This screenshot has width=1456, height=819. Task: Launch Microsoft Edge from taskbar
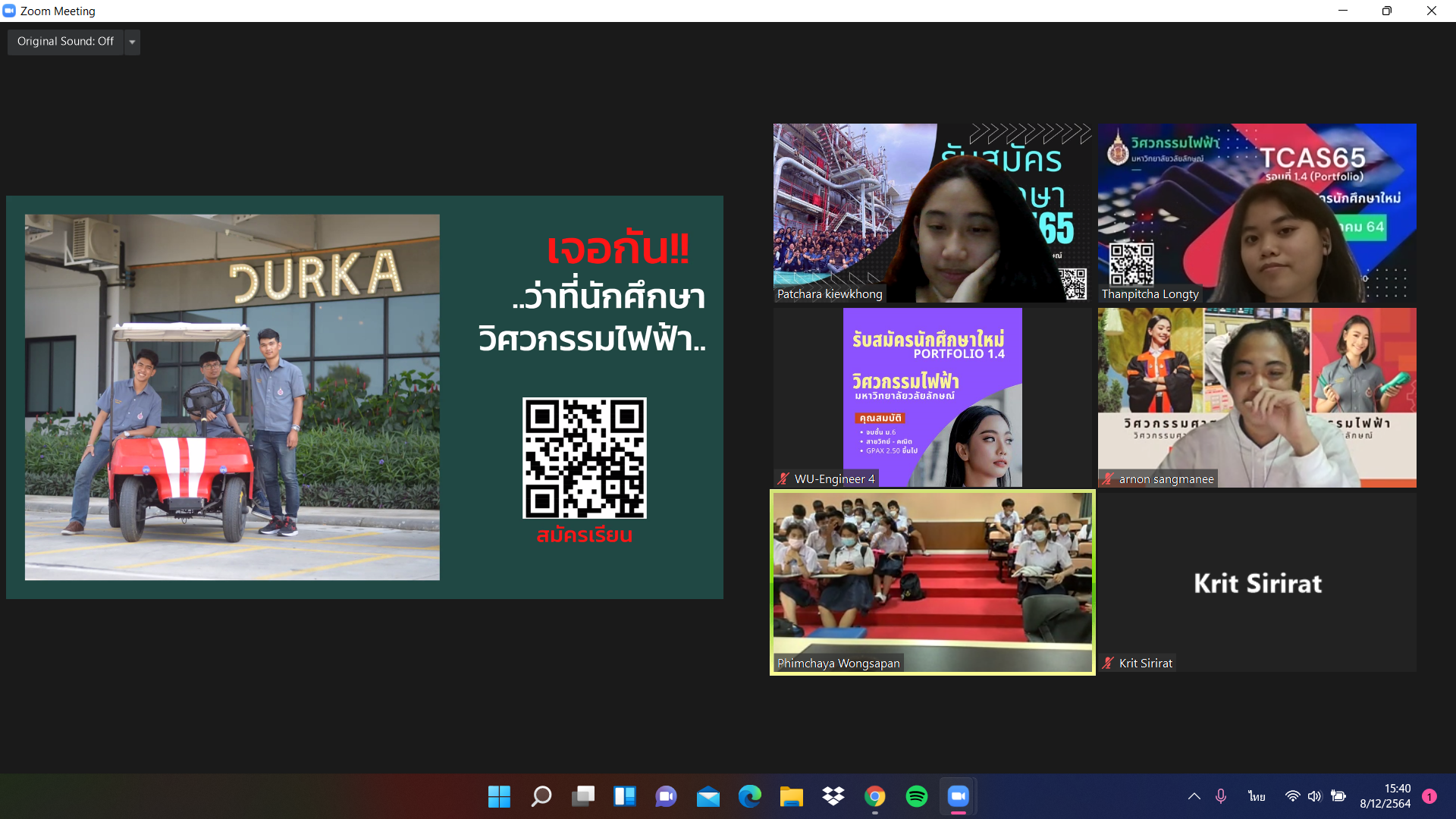(x=749, y=796)
